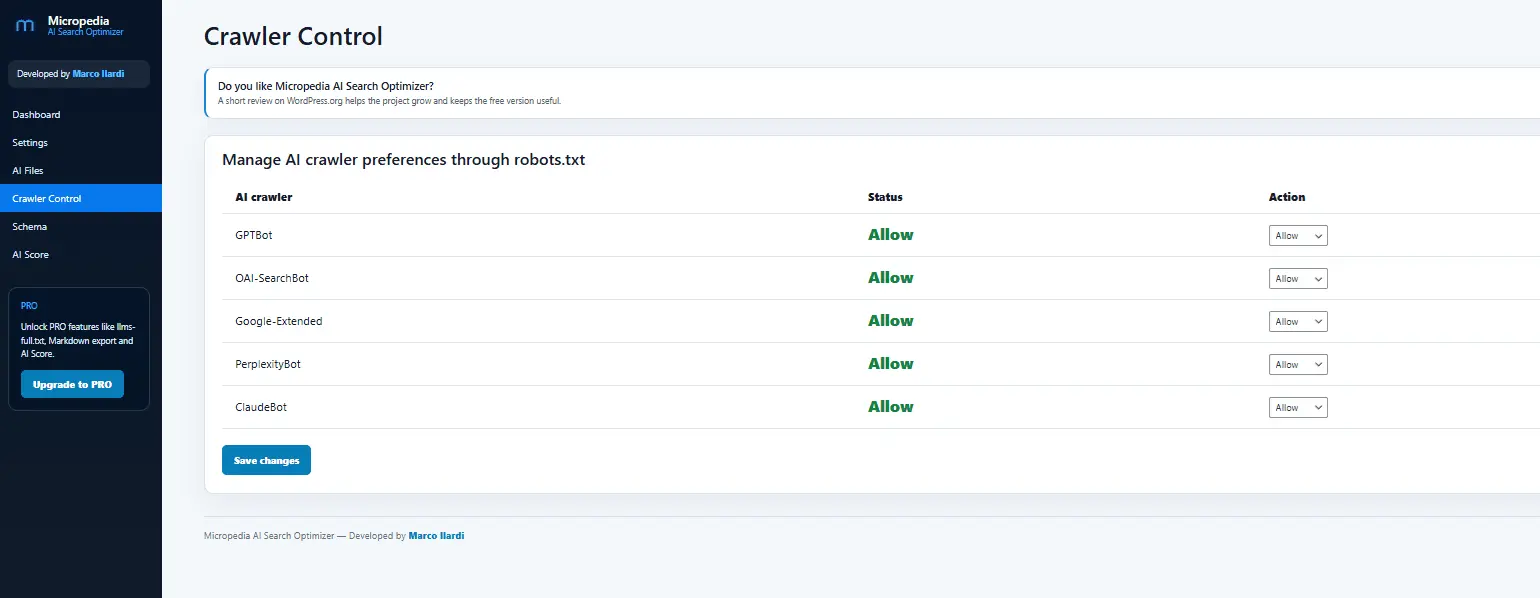Click the Allow status for ClaudeBot
This screenshot has width=1540, height=598.
[891, 407]
